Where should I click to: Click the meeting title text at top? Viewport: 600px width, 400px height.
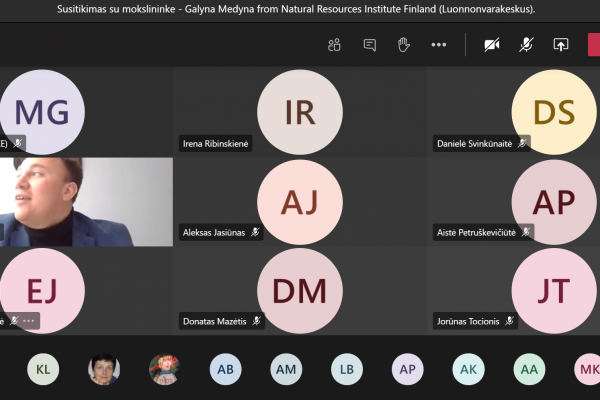click(x=296, y=9)
